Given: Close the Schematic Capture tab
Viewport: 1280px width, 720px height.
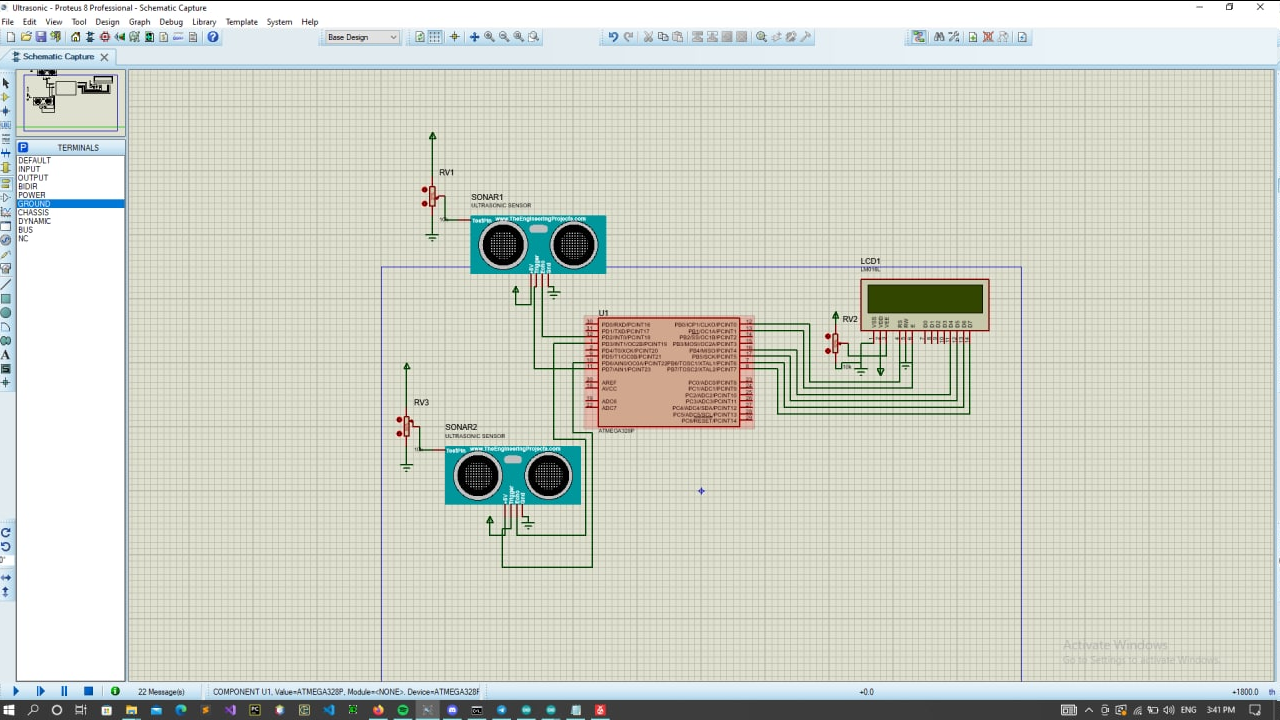Looking at the screenshot, I should [104, 57].
